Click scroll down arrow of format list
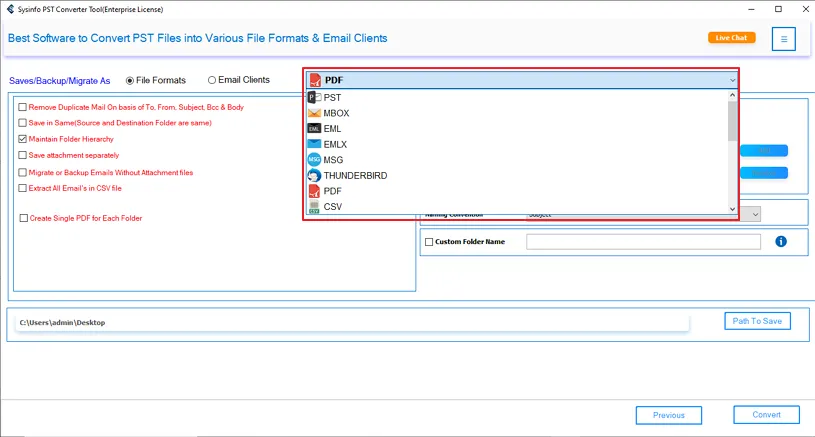This screenshot has height=437, width=815. (x=732, y=209)
